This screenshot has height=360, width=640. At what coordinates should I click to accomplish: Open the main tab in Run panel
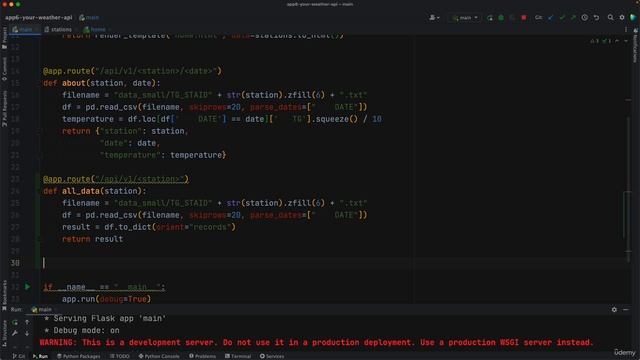pyautogui.click(x=41, y=309)
